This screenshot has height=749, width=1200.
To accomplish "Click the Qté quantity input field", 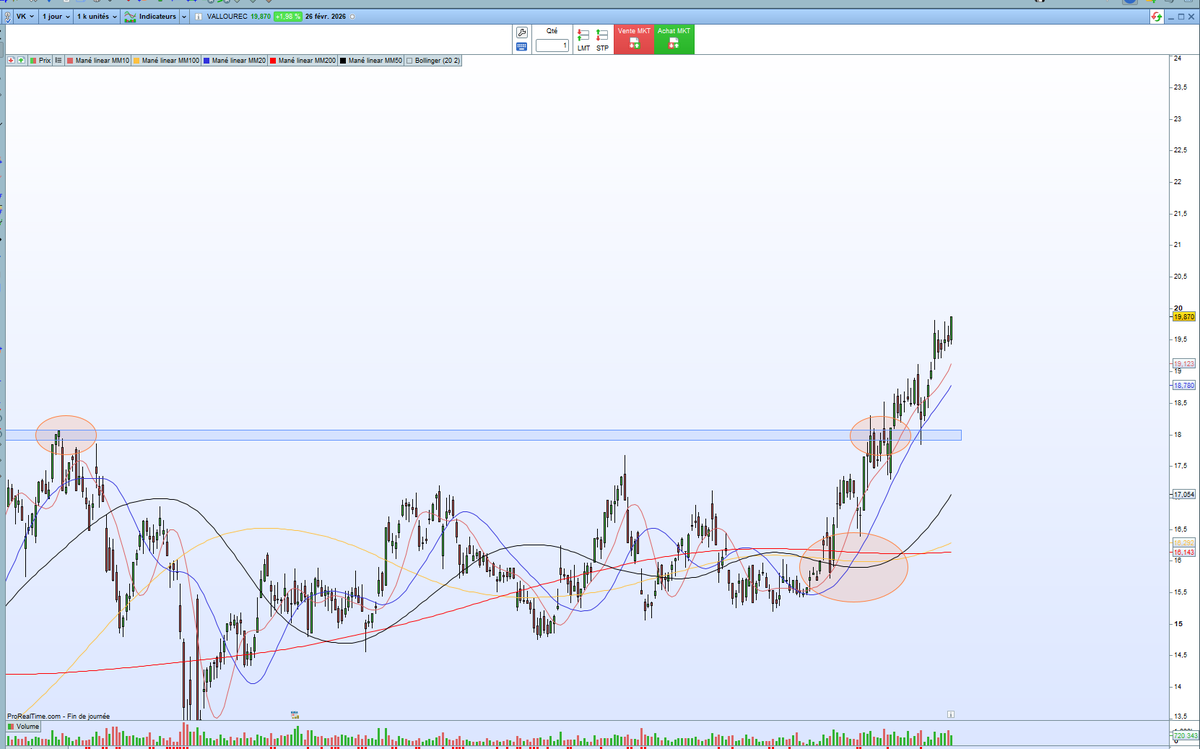I will 552,46.
